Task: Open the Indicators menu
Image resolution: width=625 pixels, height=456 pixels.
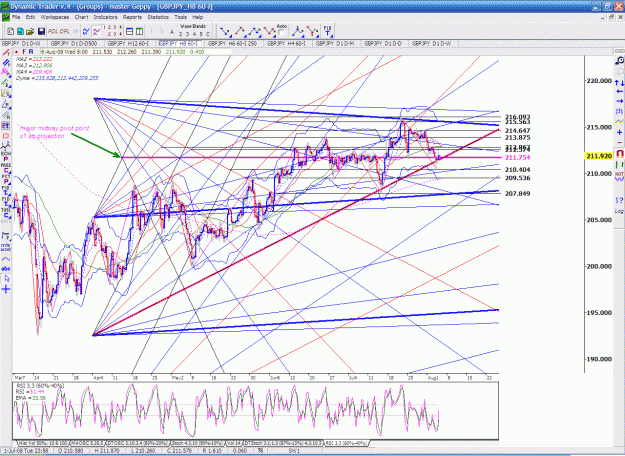Action: 106,17
